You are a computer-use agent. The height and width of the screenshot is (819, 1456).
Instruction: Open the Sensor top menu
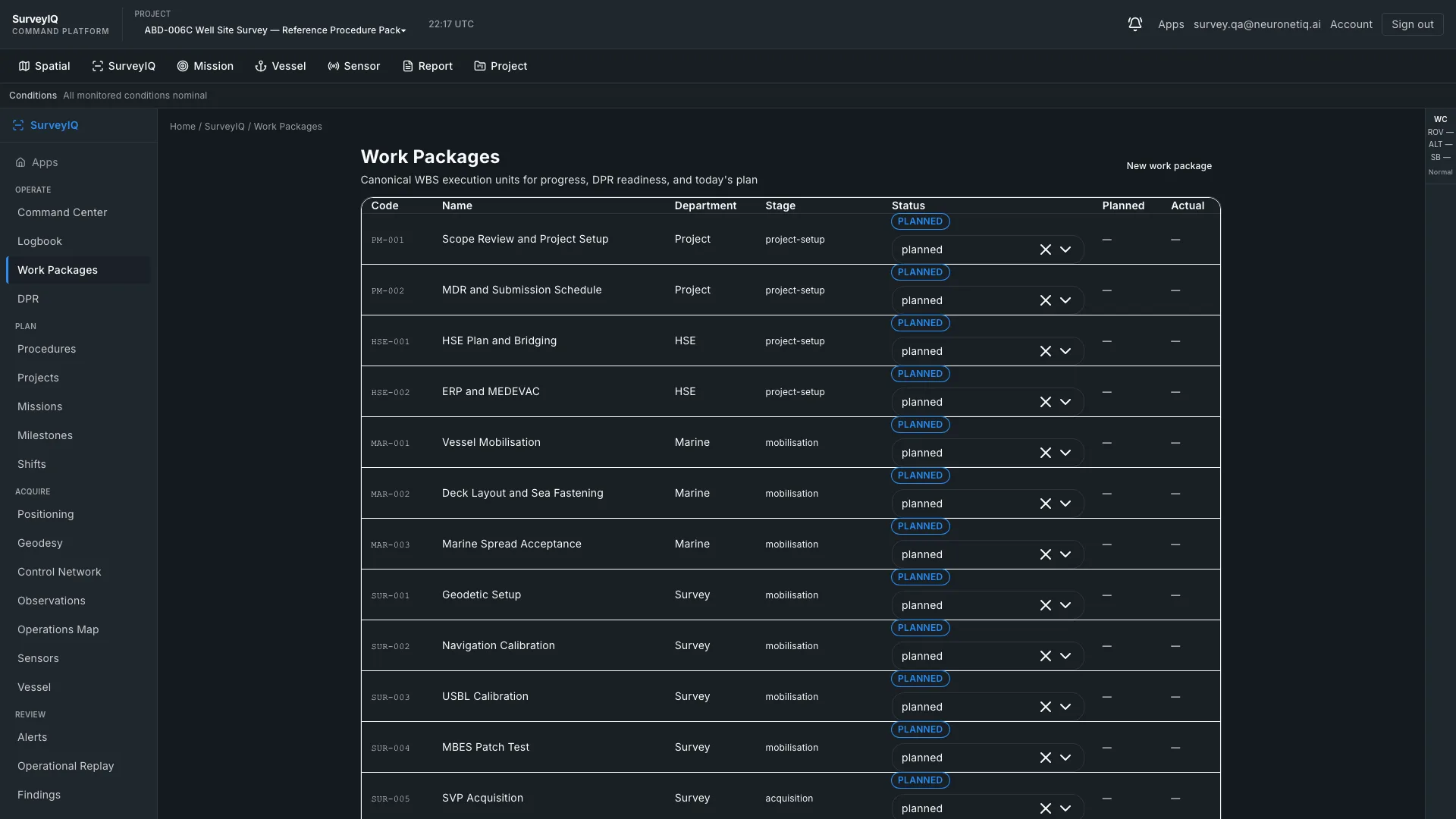[353, 66]
